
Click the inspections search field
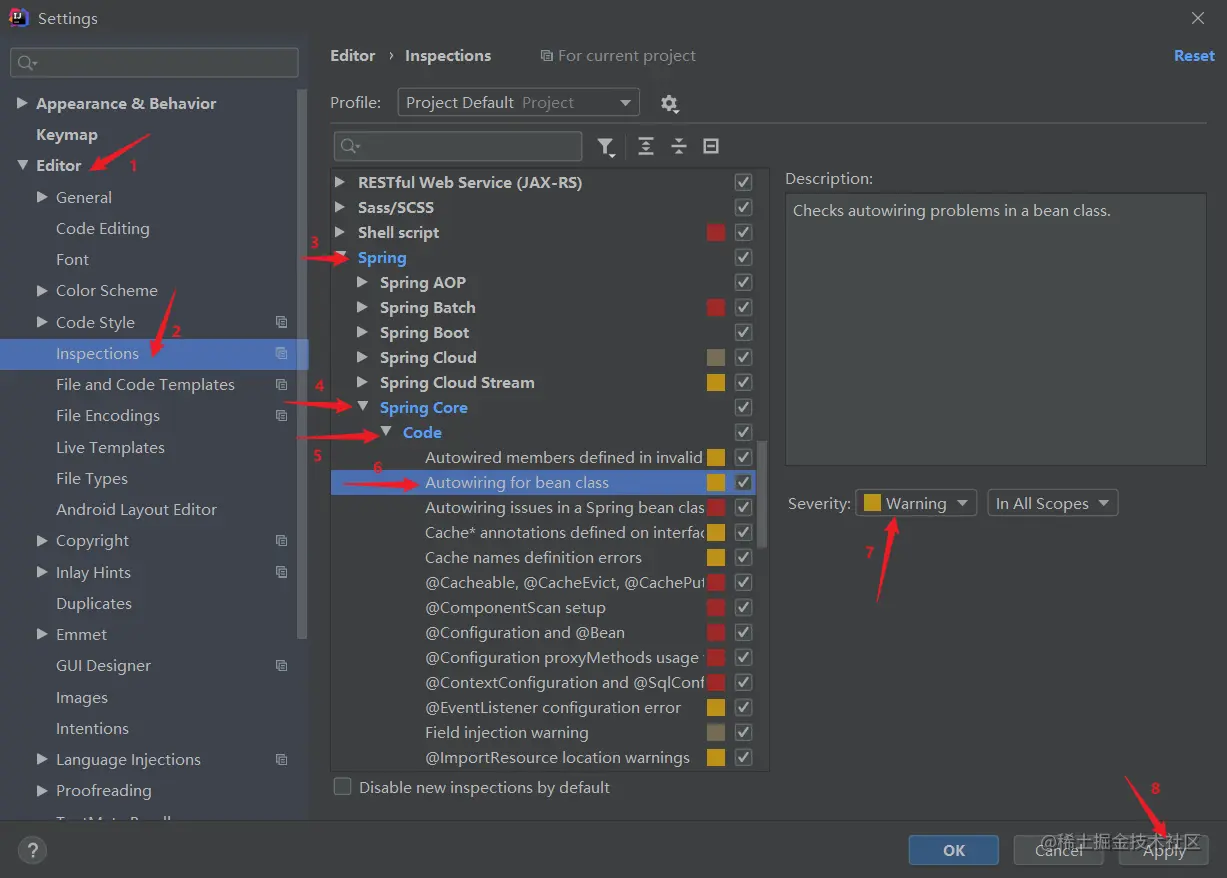(x=458, y=147)
